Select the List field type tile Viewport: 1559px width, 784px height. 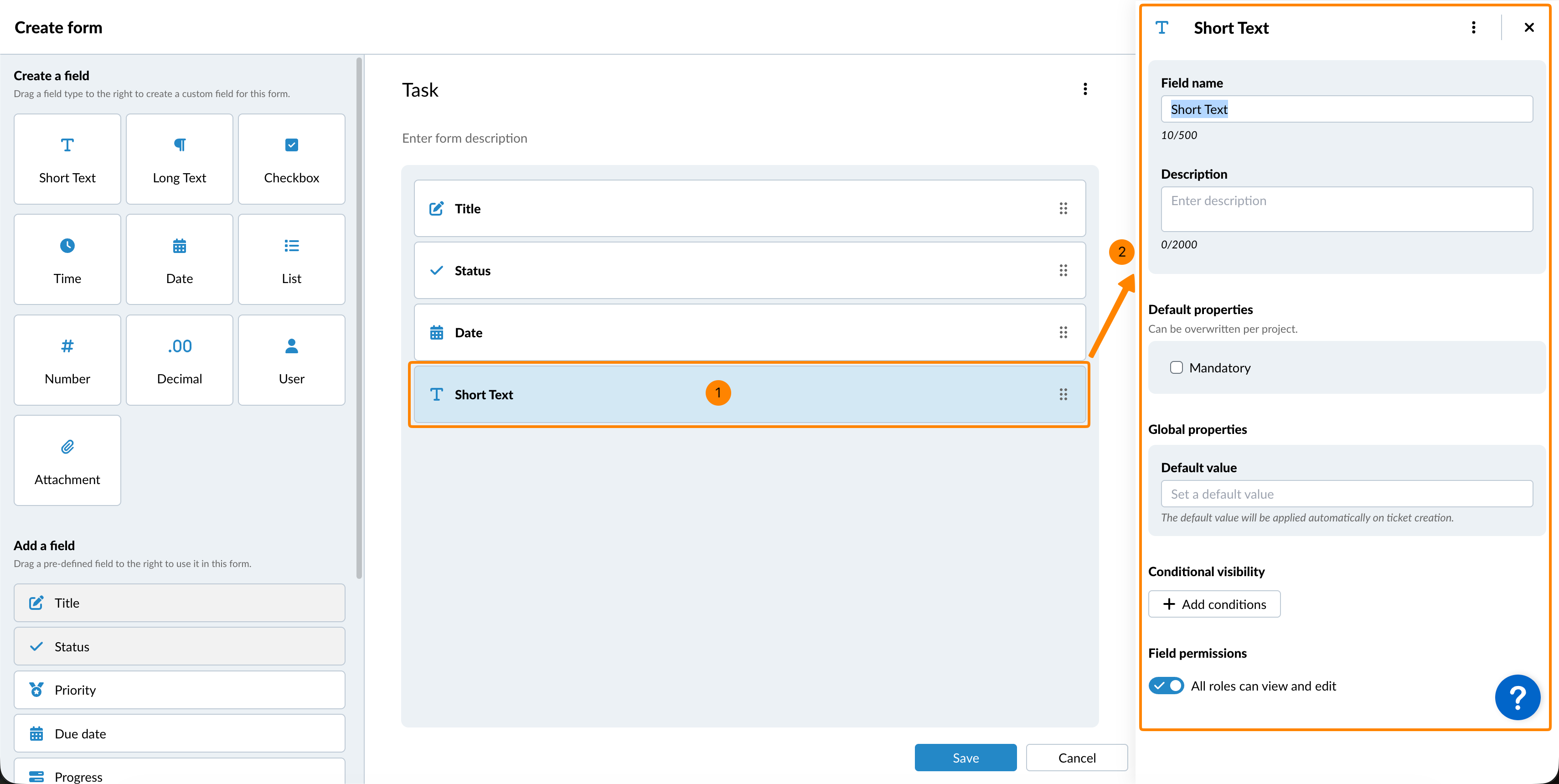point(291,259)
